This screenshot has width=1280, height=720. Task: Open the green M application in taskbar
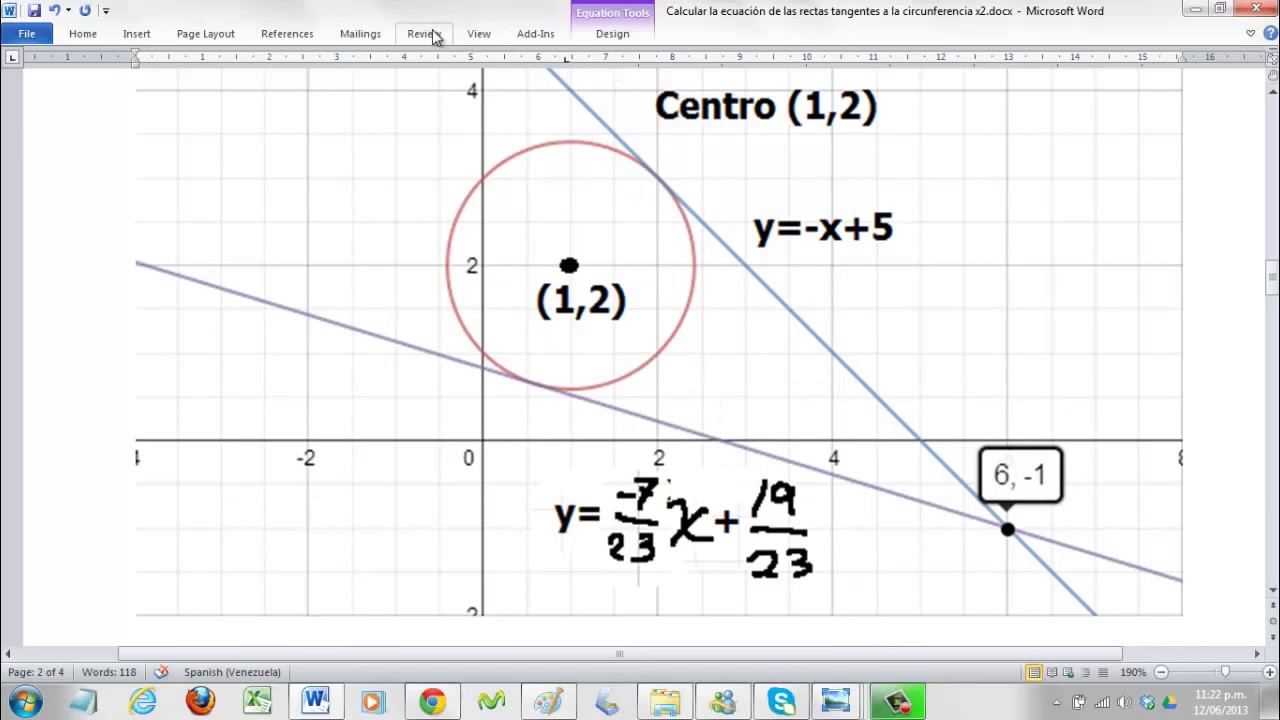491,702
